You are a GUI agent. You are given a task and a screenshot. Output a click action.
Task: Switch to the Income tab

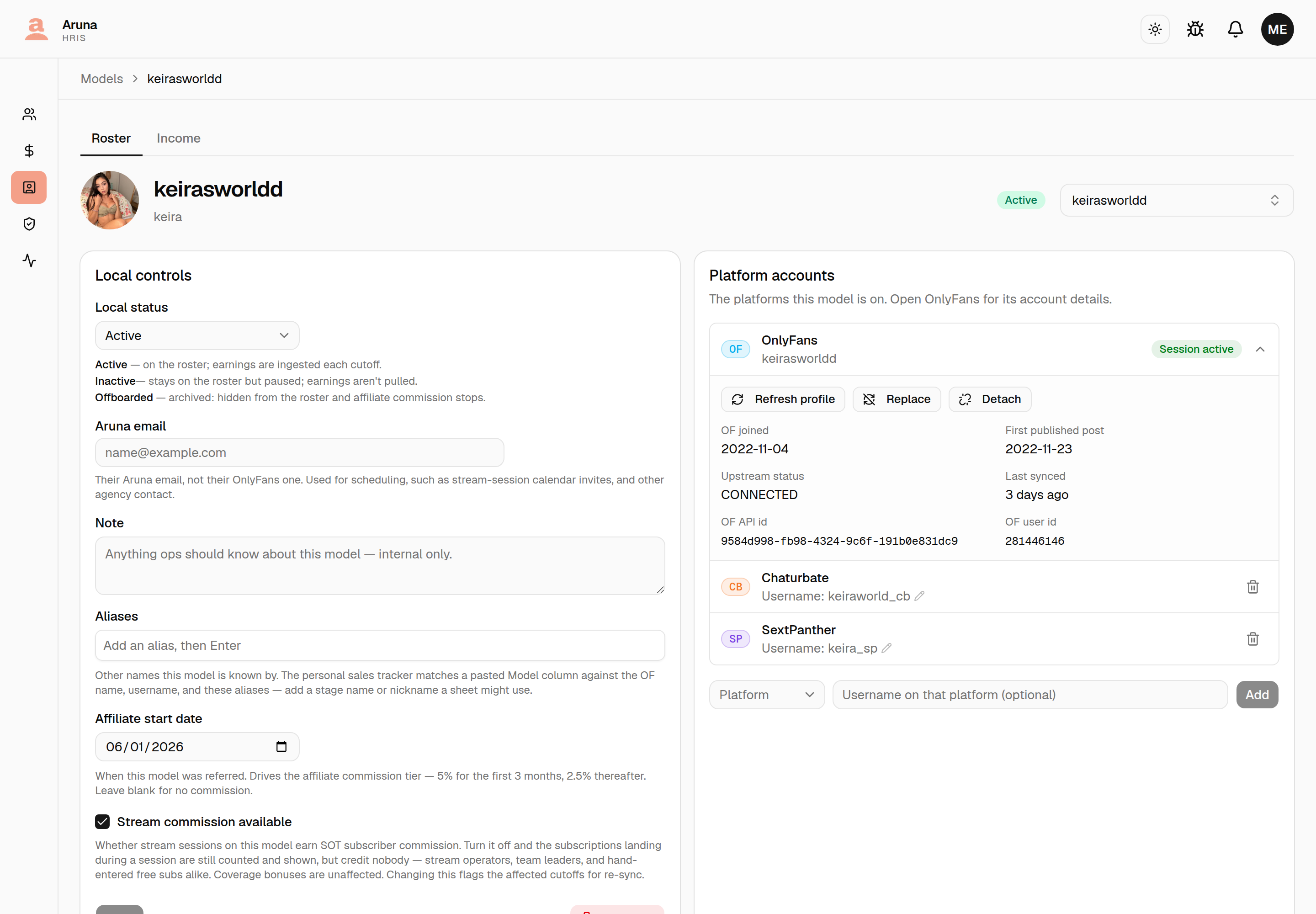179,138
